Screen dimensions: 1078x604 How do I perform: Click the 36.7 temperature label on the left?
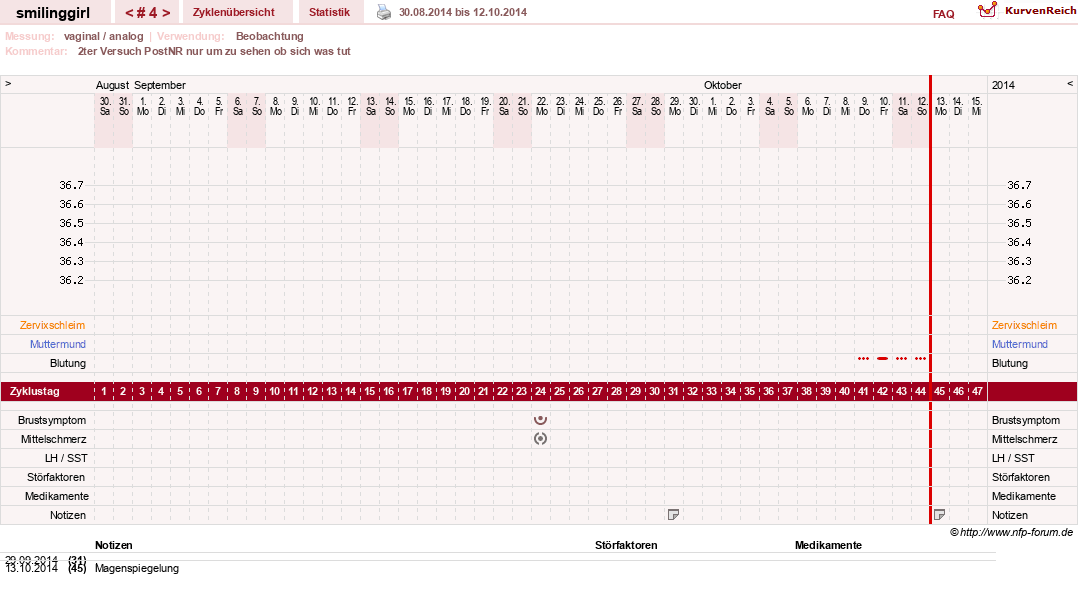point(72,185)
